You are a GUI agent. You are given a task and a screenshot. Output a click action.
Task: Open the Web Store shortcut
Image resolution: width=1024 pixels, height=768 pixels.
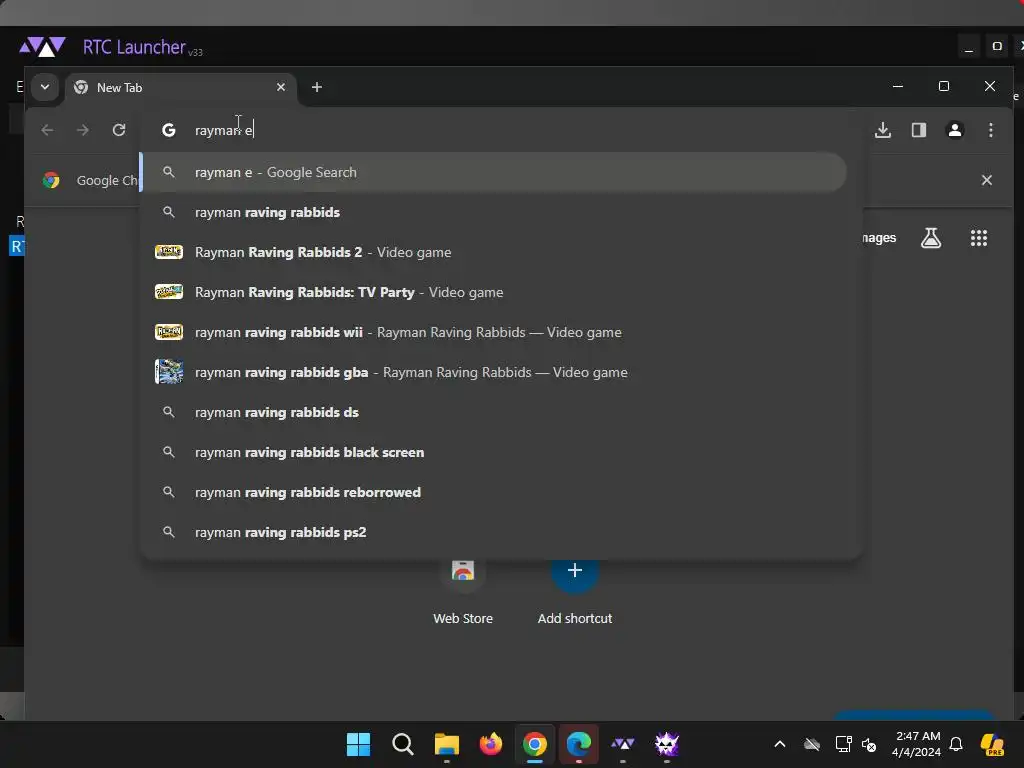[x=463, y=591]
